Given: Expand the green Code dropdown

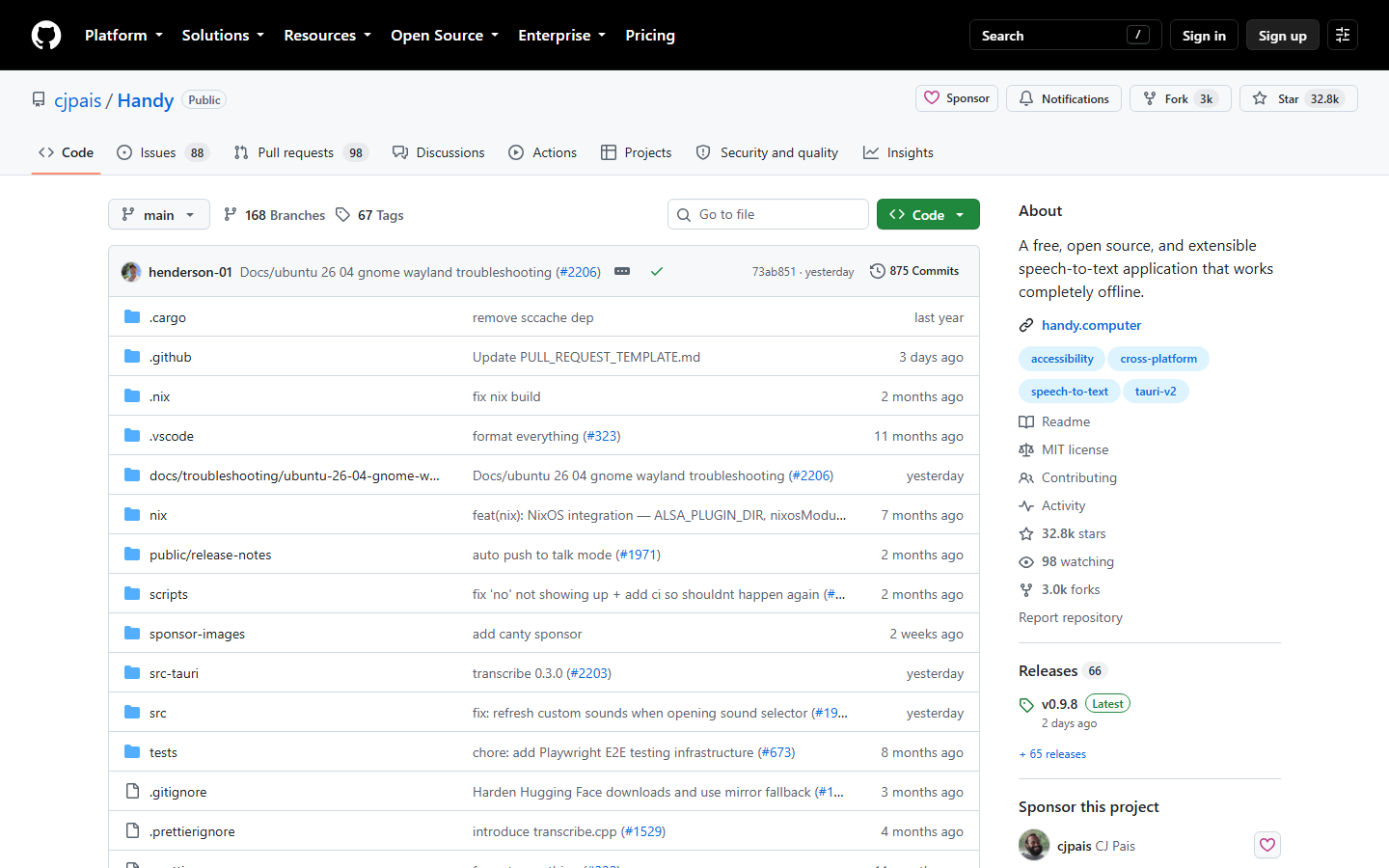Looking at the screenshot, I should (x=928, y=215).
